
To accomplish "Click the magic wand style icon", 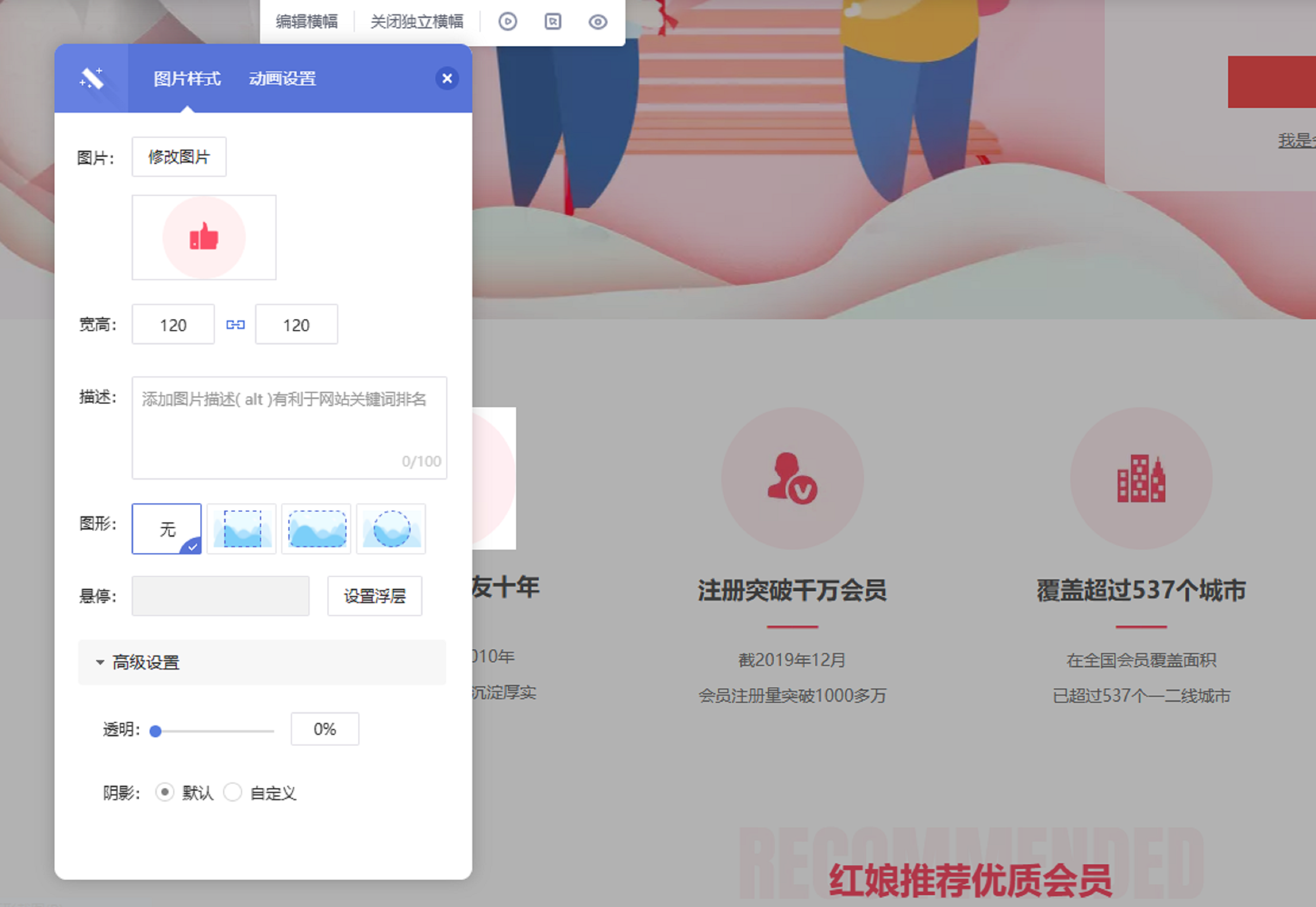I will (92, 79).
